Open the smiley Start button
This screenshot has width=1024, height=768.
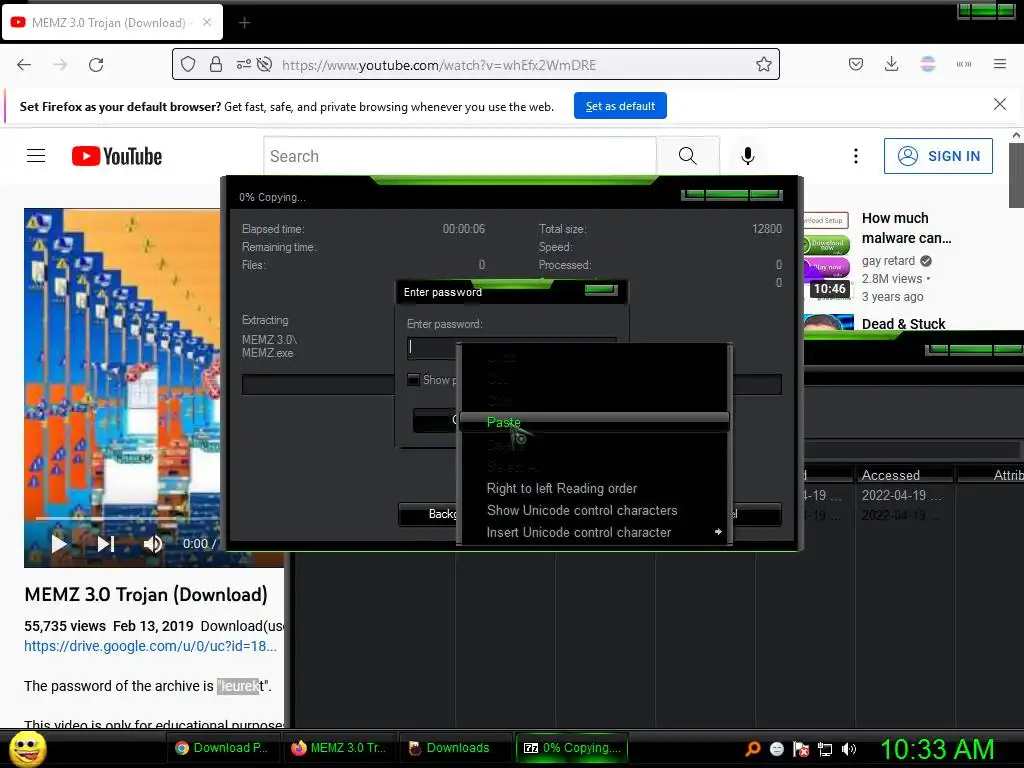pos(28,748)
